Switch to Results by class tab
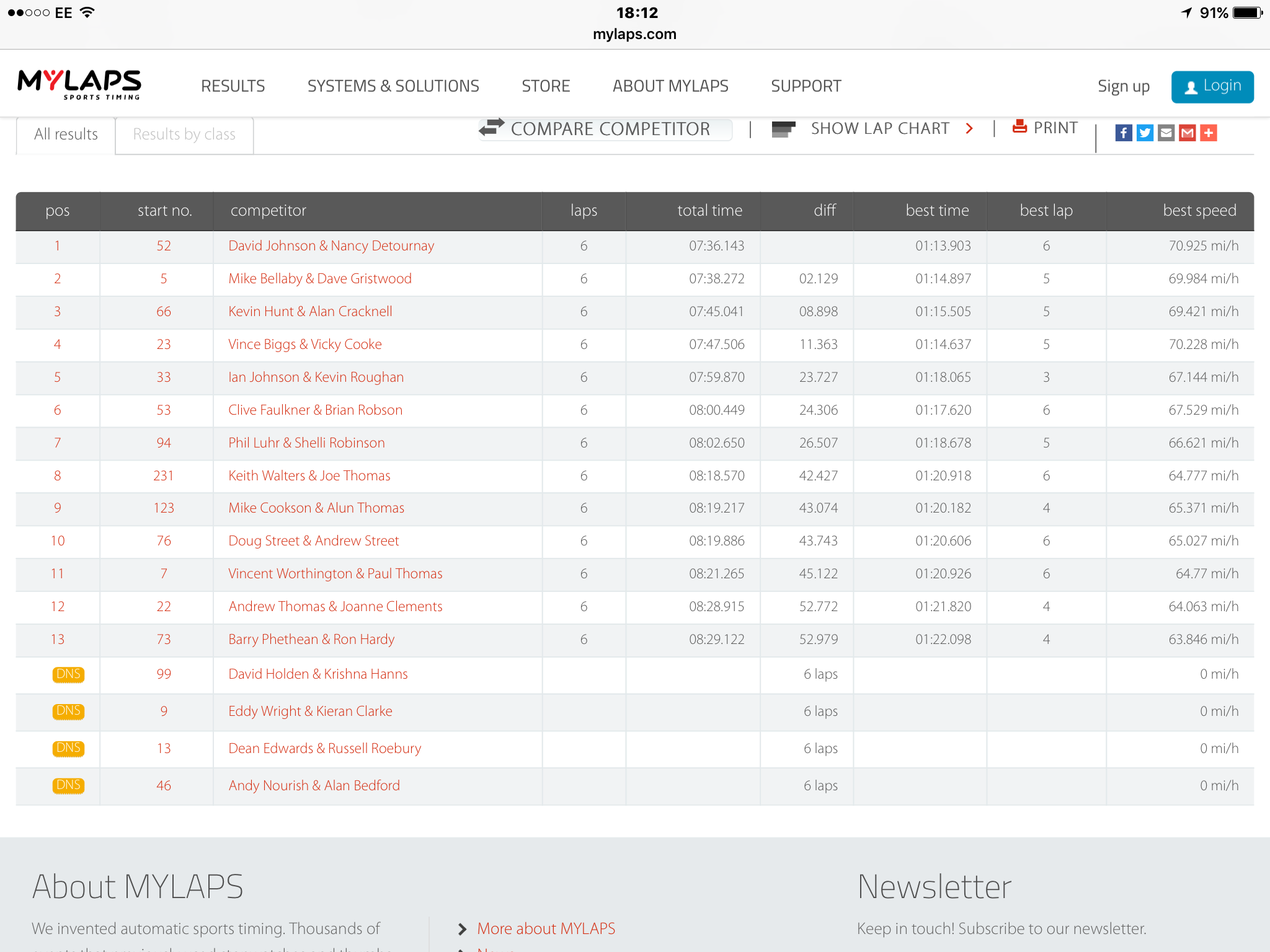The image size is (1270, 952). pos(184,134)
